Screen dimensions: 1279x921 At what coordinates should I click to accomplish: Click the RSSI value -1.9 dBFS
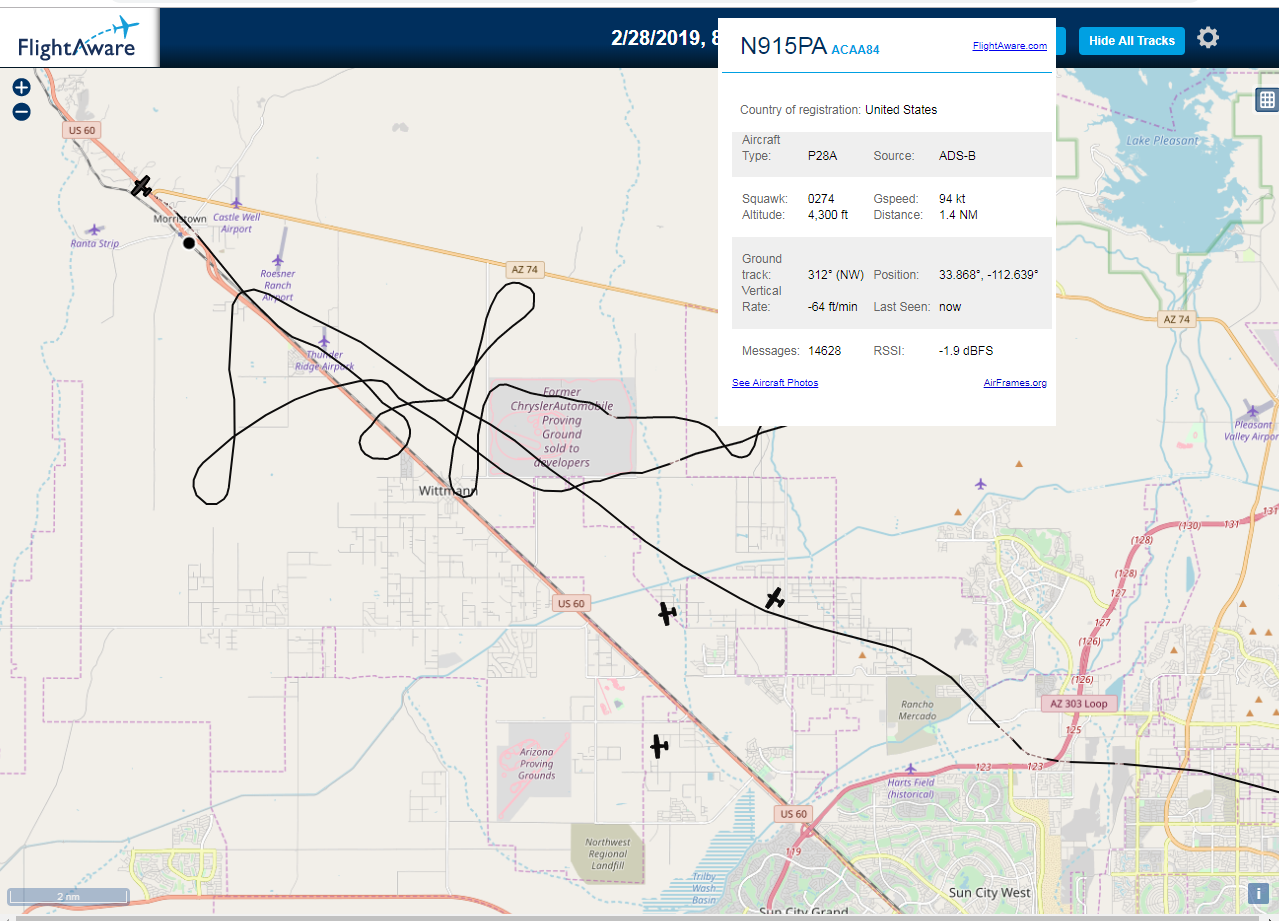[x=966, y=351]
